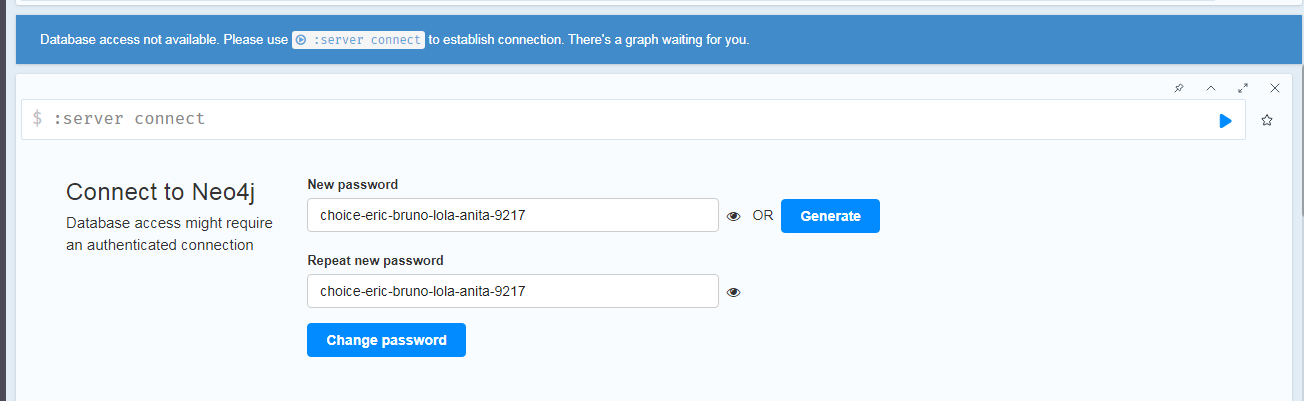Save command as favorite with star icon

pyautogui.click(x=1267, y=120)
